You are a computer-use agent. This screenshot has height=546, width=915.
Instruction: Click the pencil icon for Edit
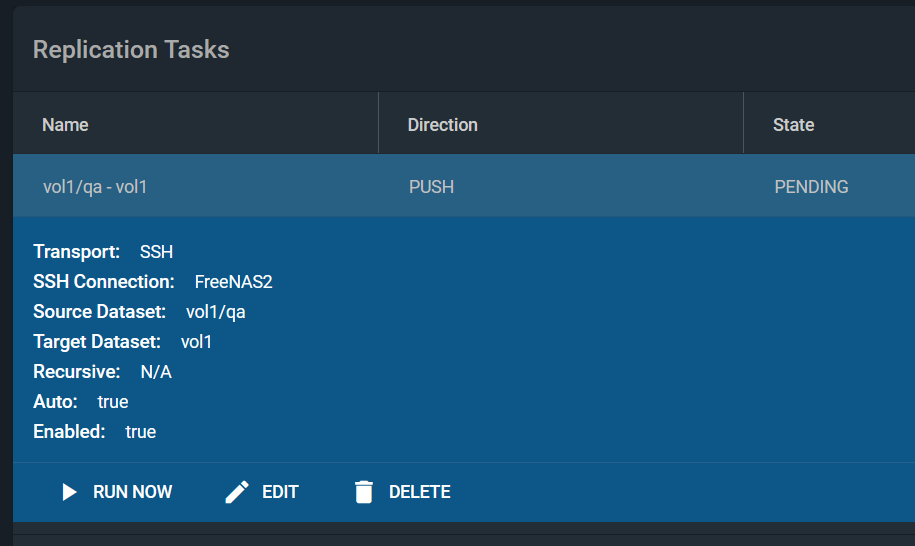click(237, 492)
